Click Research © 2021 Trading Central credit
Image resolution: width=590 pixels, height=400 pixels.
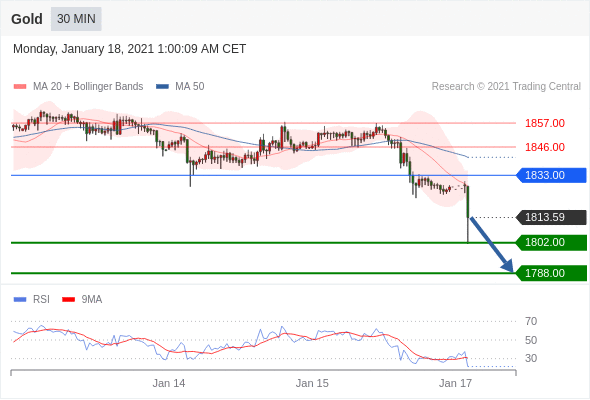pos(506,87)
